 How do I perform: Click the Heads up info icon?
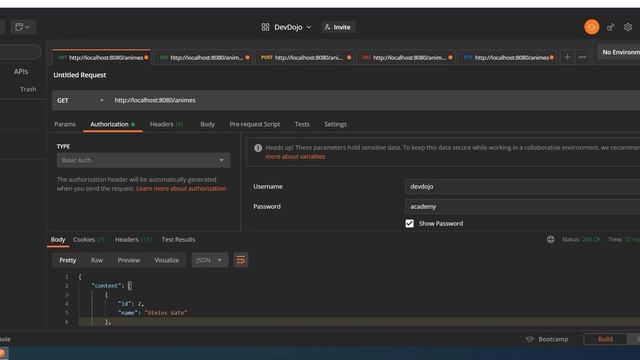point(258,148)
